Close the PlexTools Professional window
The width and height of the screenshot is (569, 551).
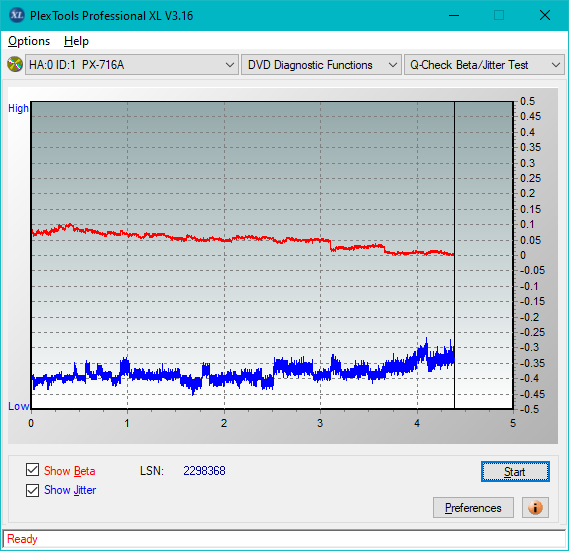(545, 15)
